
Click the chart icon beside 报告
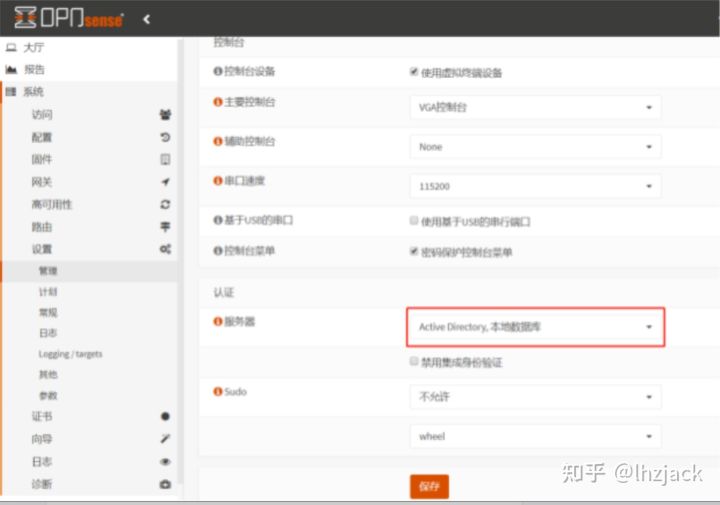11,69
